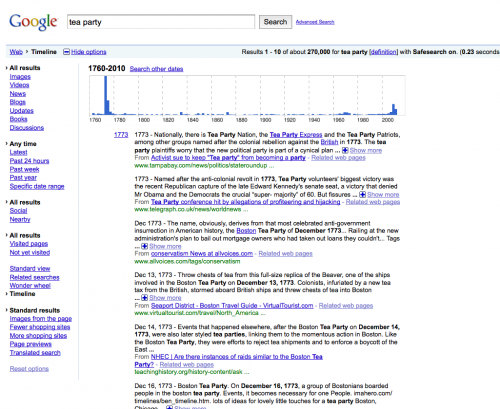
Task: Click the Google logo
Action: [x=33, y=22]
